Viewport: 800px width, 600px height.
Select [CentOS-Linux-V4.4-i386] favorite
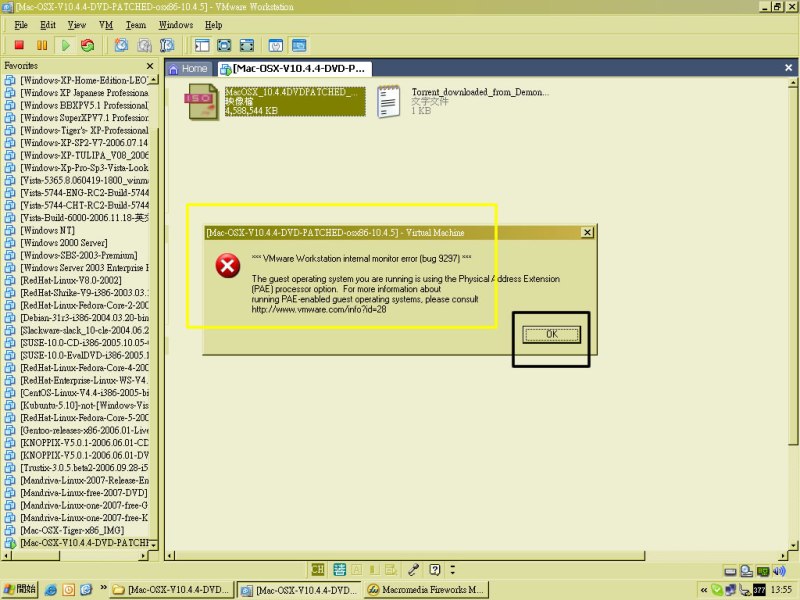[76, 393]
